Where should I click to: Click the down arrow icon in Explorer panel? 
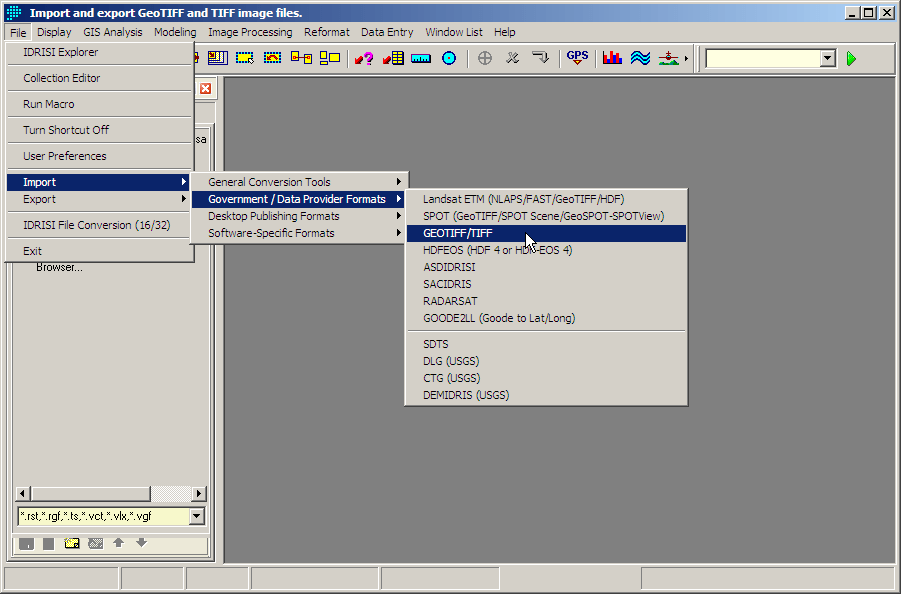click(x=141, y=542)
